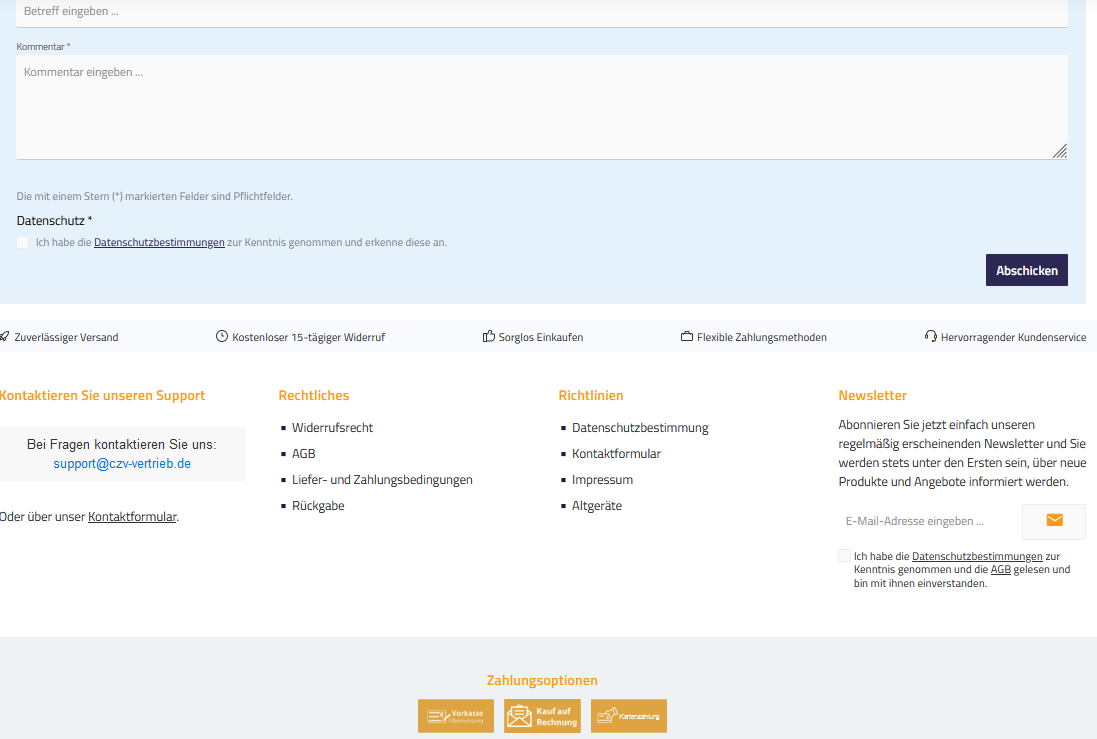Click into the Kommentar text area

[540, 106]
